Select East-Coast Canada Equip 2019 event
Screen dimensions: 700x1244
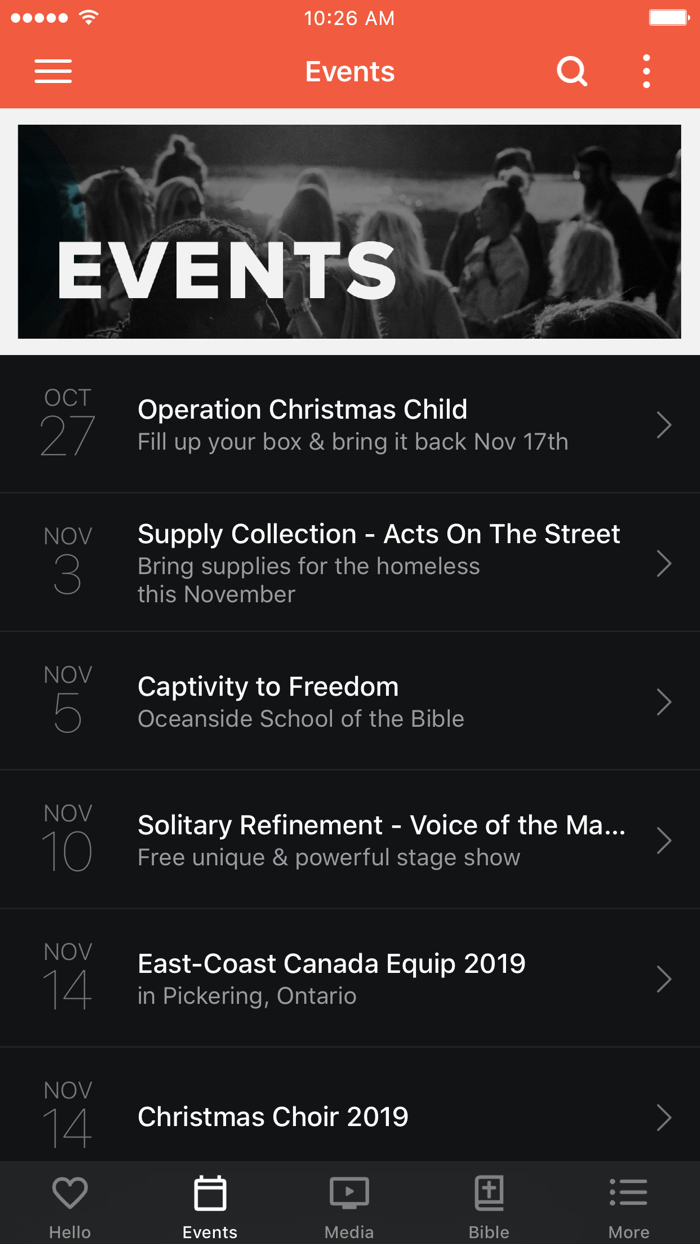[350, 977]
